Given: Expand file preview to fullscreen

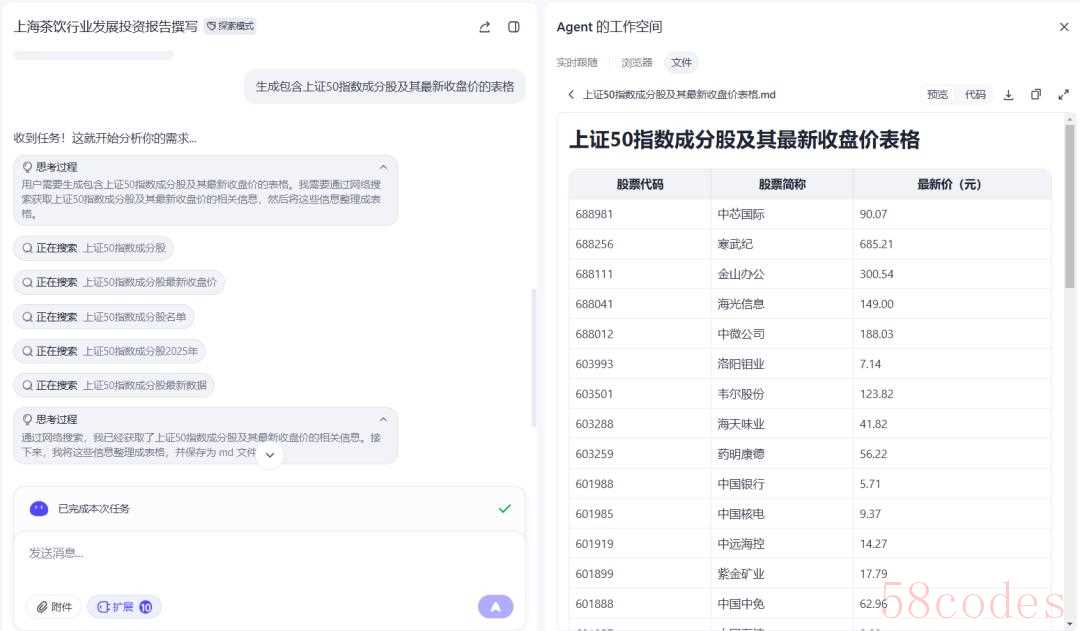Looking at the screenshot, I should 1063,94.
